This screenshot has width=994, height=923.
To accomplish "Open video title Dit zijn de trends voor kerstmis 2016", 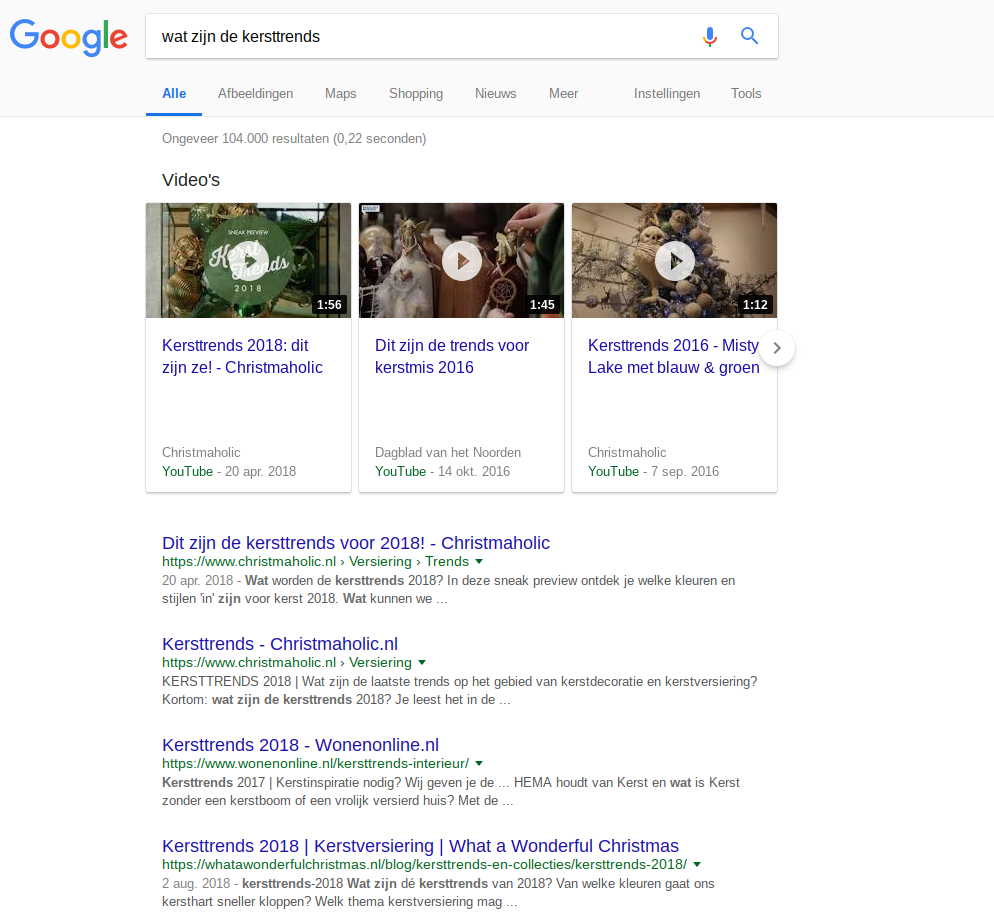I will [x=452, y=356].
